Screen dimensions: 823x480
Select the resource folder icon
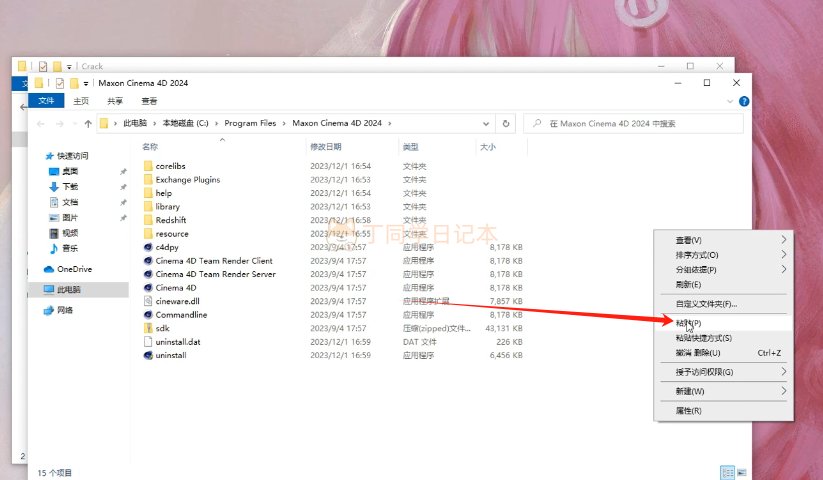(x=148, y=233)
